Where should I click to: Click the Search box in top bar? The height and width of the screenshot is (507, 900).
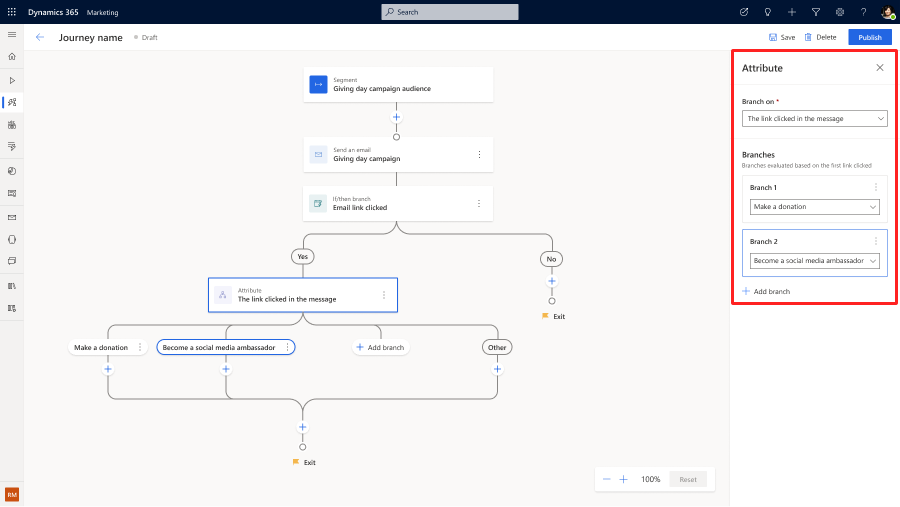[x=450, y=12]
